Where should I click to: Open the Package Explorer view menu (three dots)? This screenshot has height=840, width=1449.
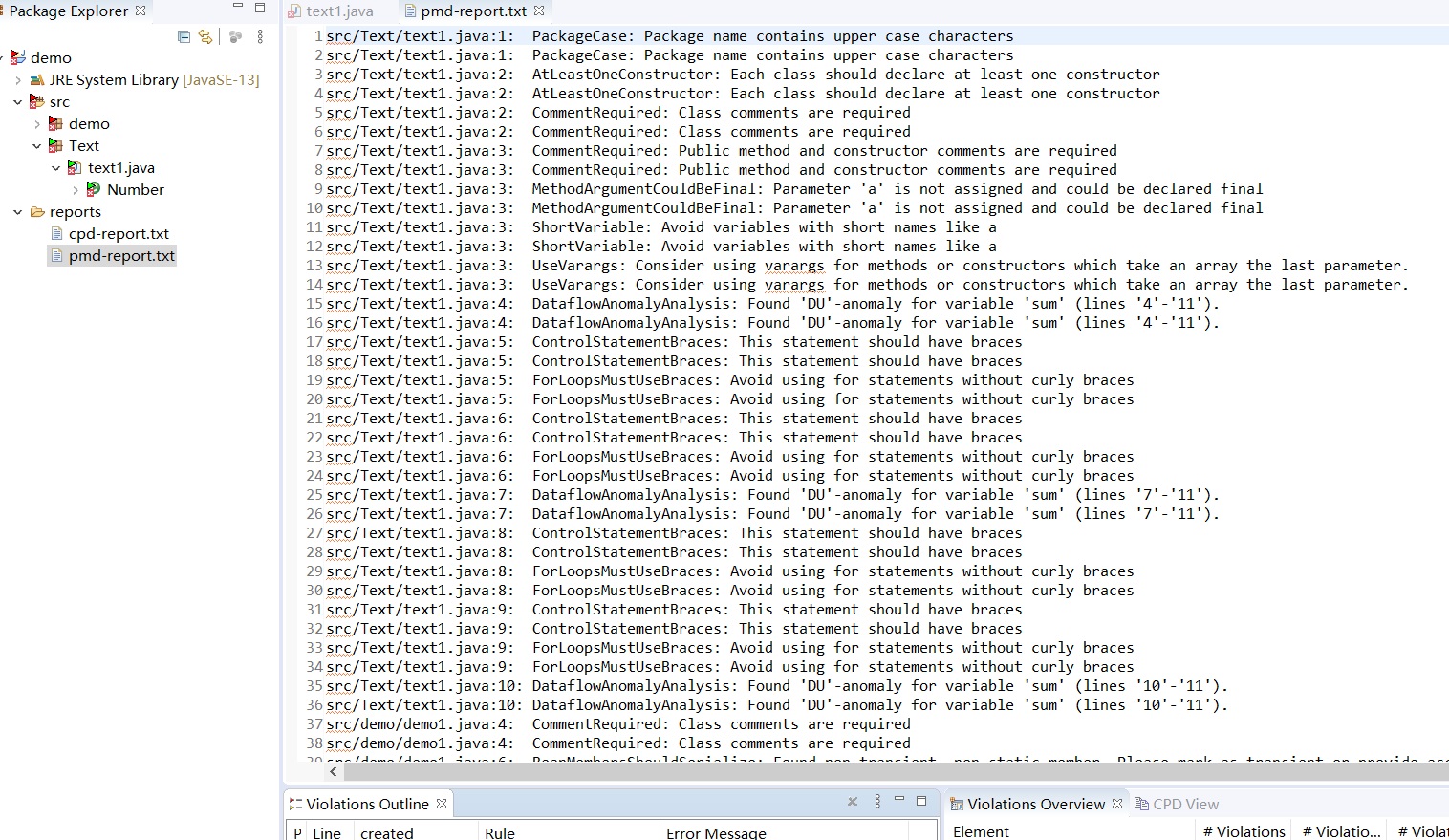click(x=260, y=36)
